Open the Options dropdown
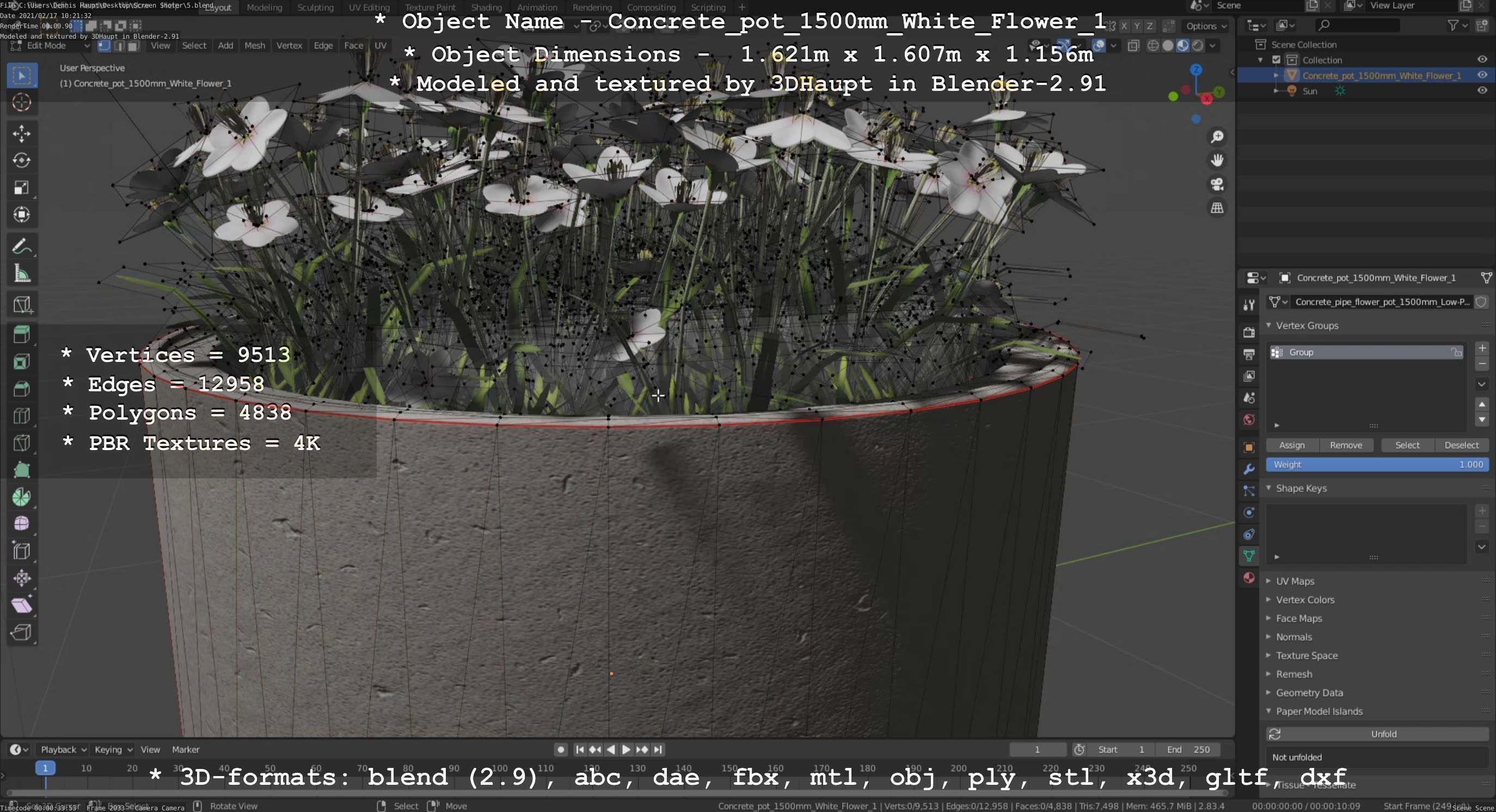 [1206, 26]
